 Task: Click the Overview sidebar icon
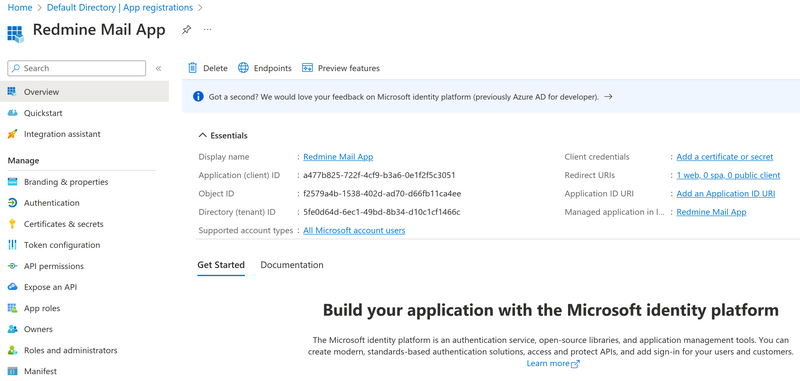(x=13, y=92)
